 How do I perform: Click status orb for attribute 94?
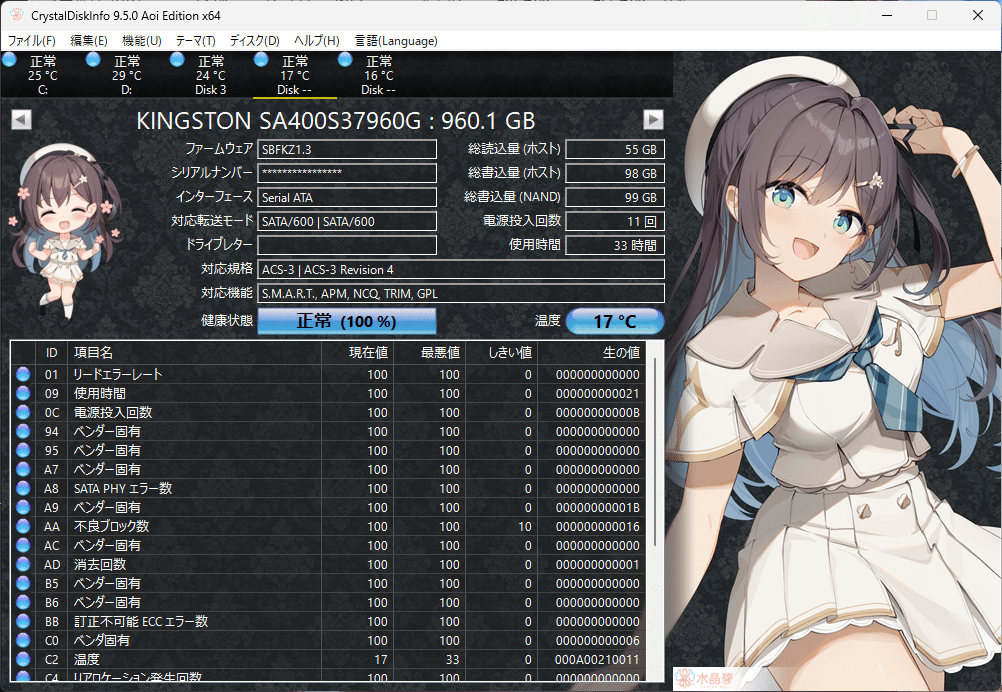tap(23, 431)
